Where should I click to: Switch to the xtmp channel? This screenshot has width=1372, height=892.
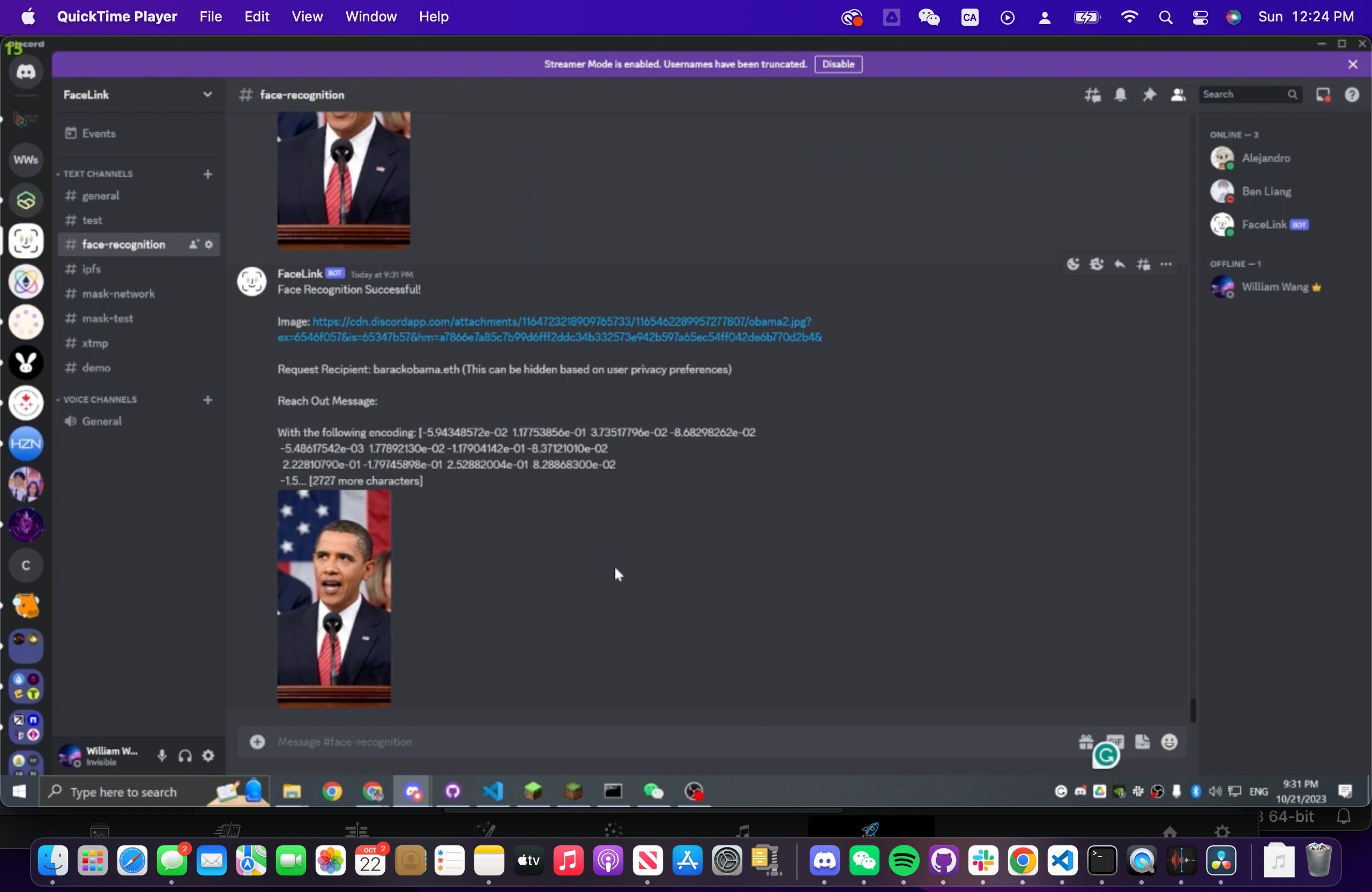138,343
